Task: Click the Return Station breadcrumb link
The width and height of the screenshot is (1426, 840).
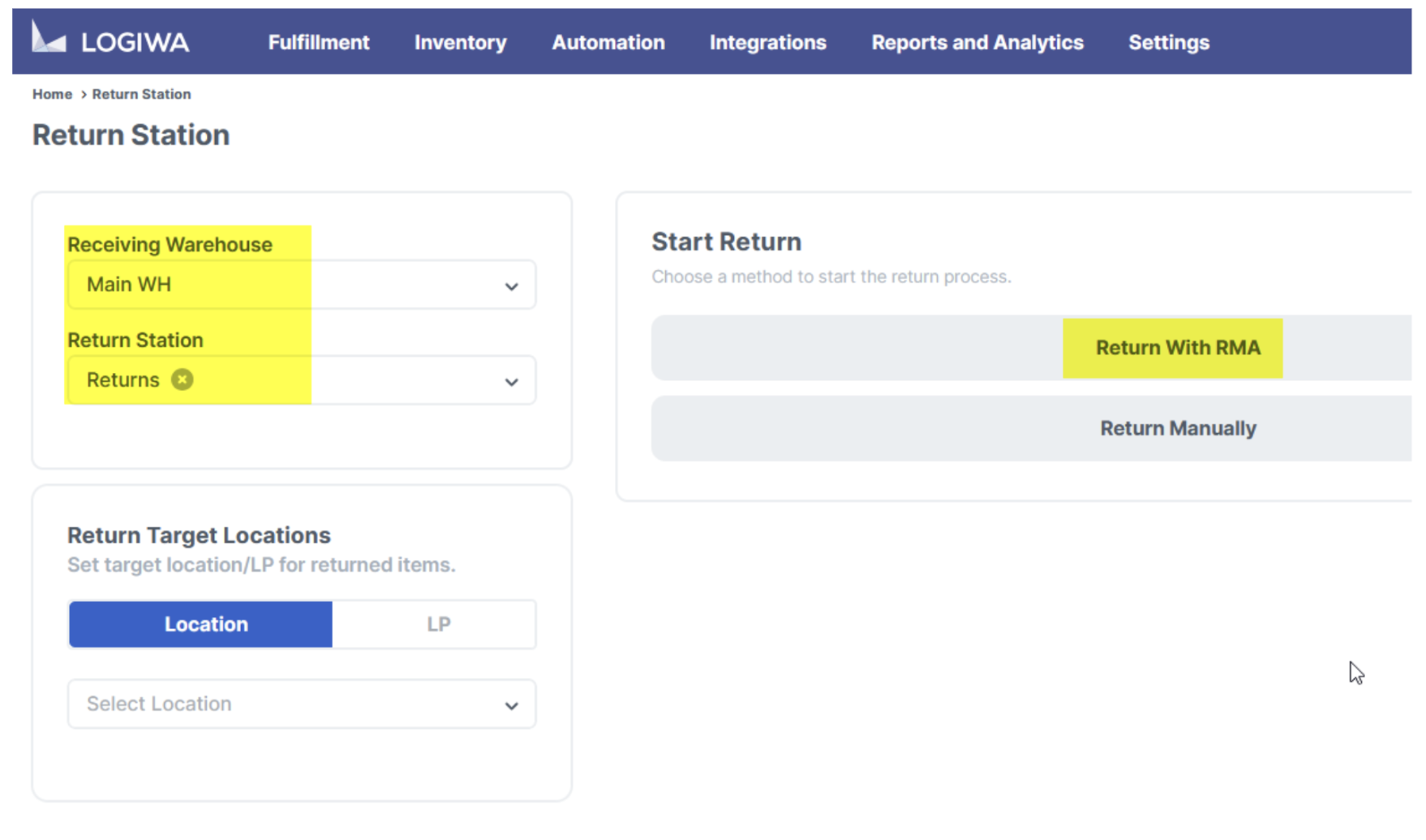Action: (x=141, y=94)
